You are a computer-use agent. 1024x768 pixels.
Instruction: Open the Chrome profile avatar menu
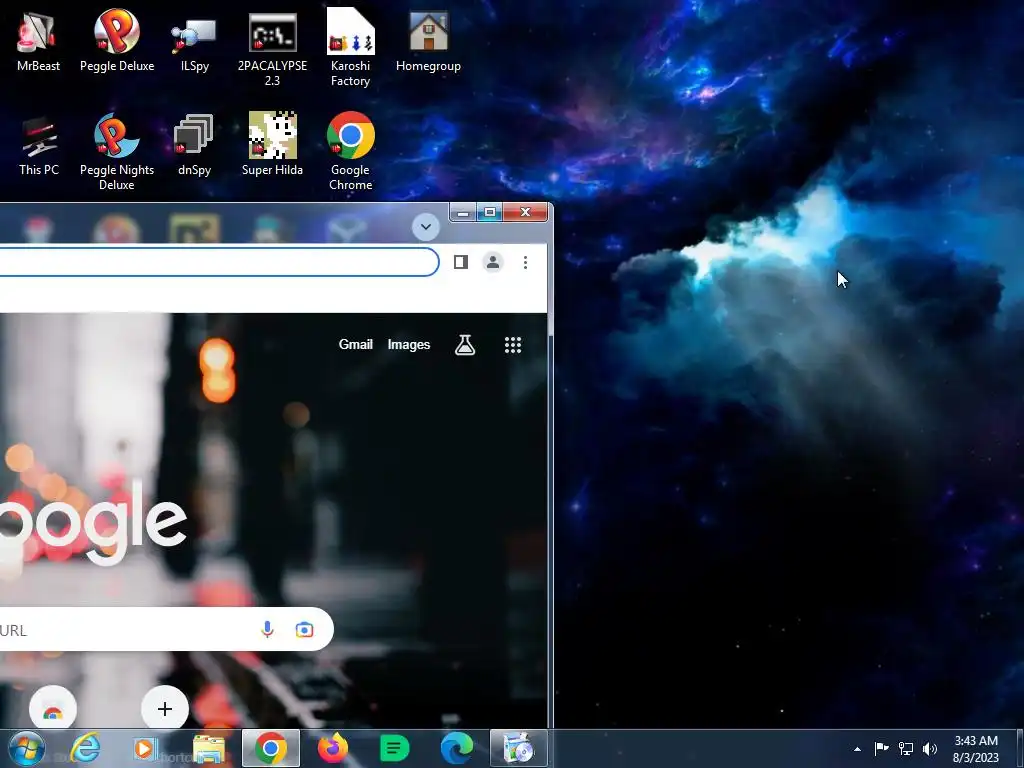[493, 263]
